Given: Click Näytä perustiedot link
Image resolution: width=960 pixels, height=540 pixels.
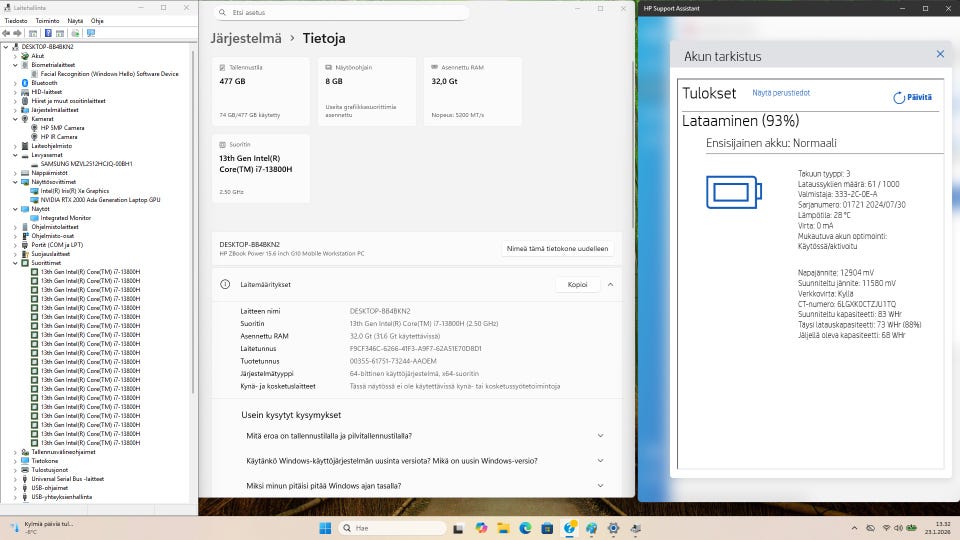Looking at the screenshot, I should click(781, 93).
